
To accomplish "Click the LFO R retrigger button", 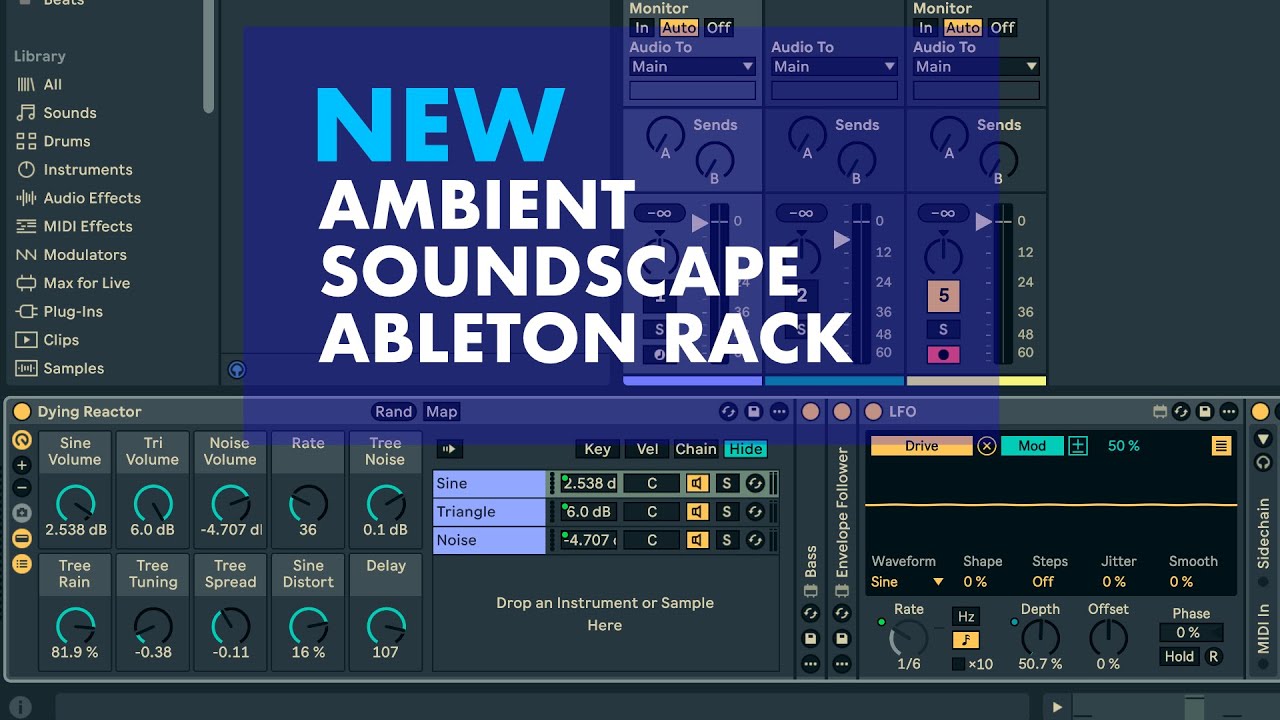I will pyautogui.click(x=1213, y=657).
